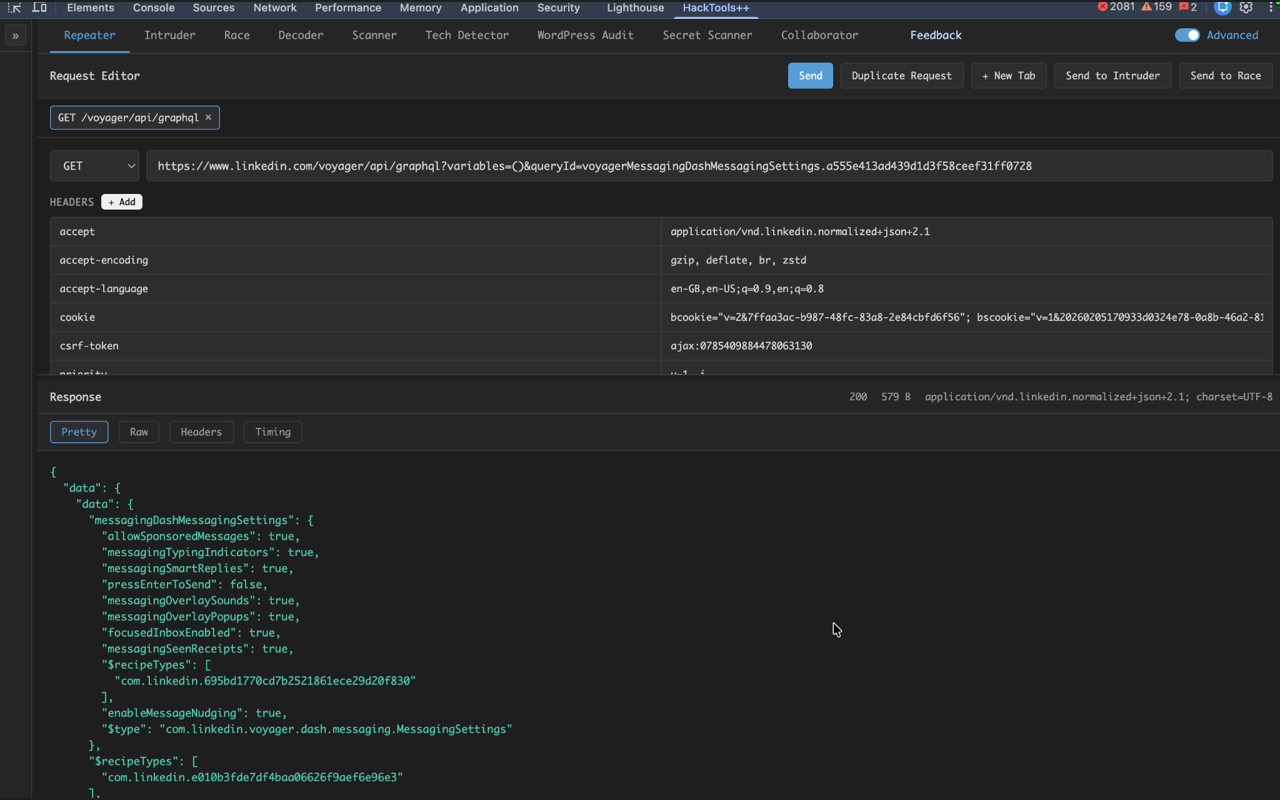Viewport: 1280px width, 800px height.
Task: Click the Feedback link
Action: (x=936, y=35)
